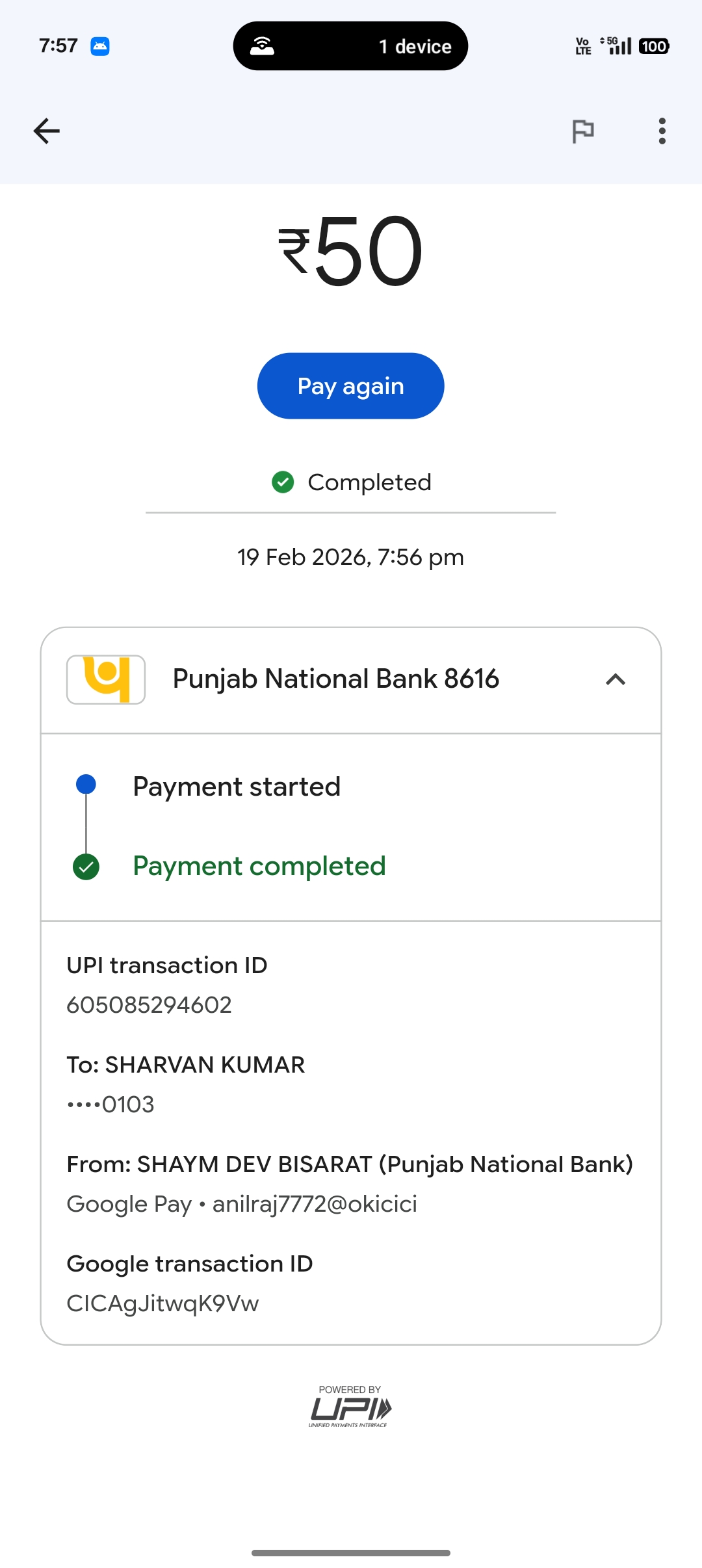Open the three-dot overflow menu
Image resolution: width=702 pixels, height=1568 pixels.
[x=662, y=131]
